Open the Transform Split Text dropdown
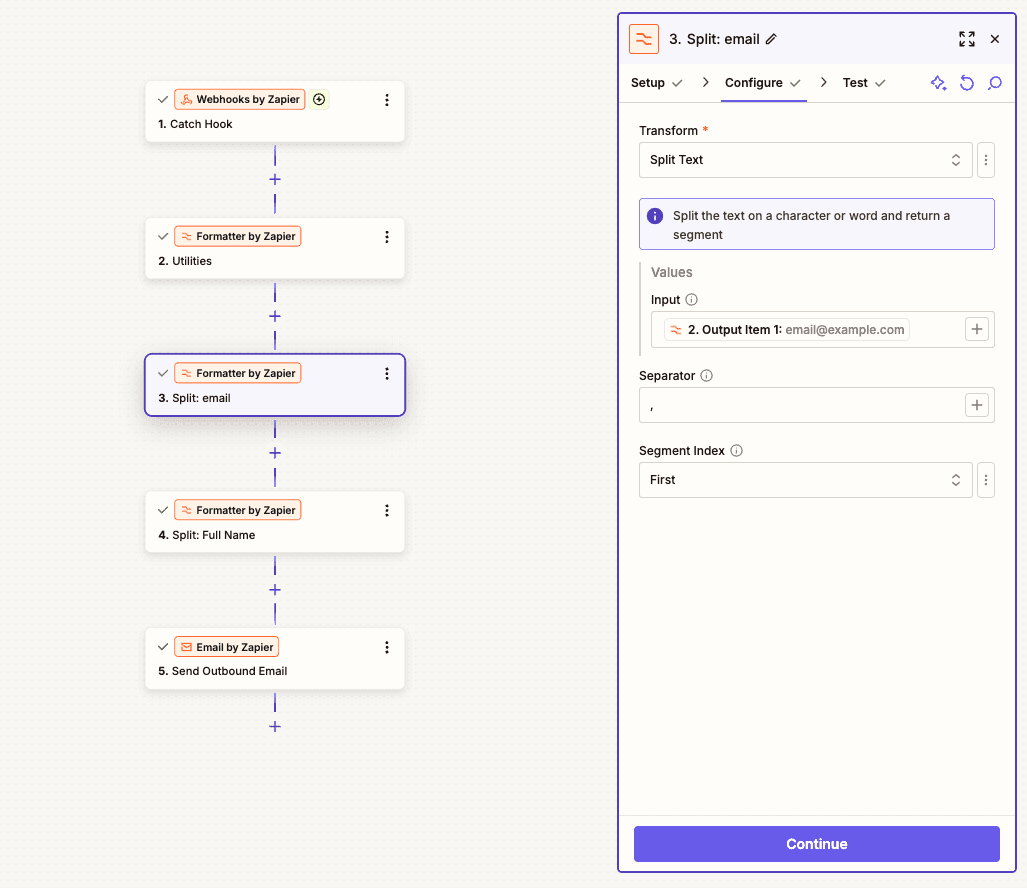The image size is (1027, 888). tap(806, 160)
